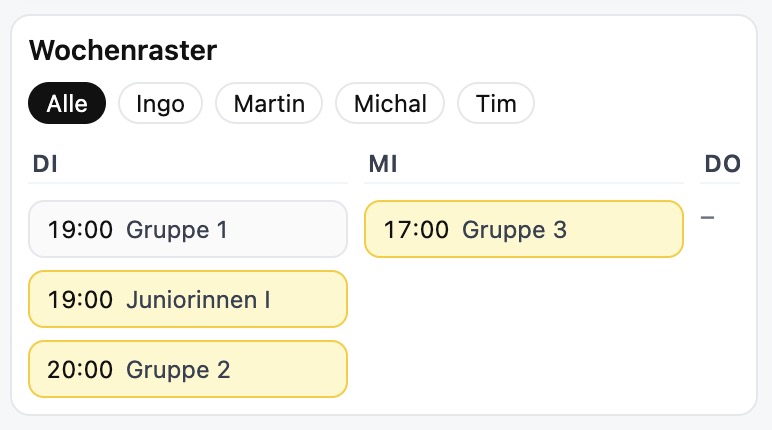Click the Wochenraster heading
The height and width of the screenshot is (430, 772).
tap(123, 50)
